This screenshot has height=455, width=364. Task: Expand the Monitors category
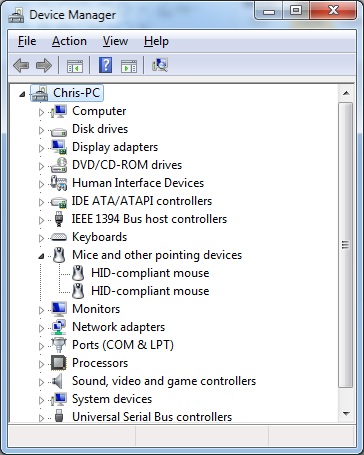coord(41,310)
